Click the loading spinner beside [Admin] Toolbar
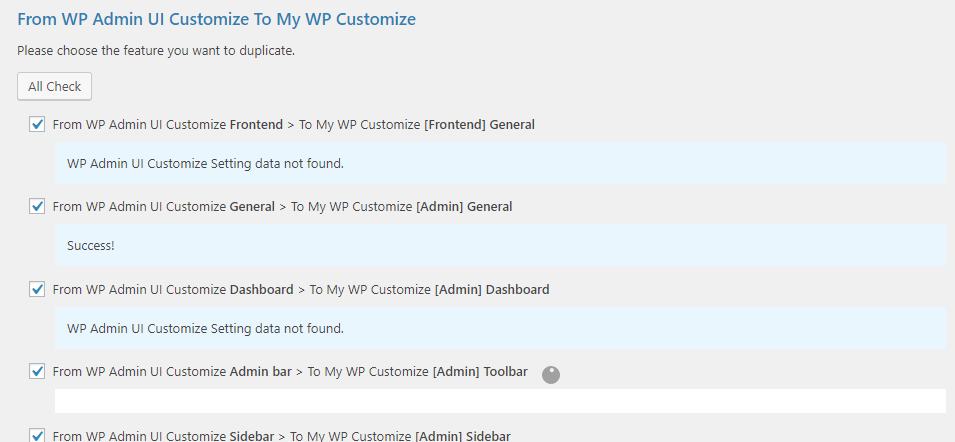This screenshot has height=442, width=955. pos(551,374)
